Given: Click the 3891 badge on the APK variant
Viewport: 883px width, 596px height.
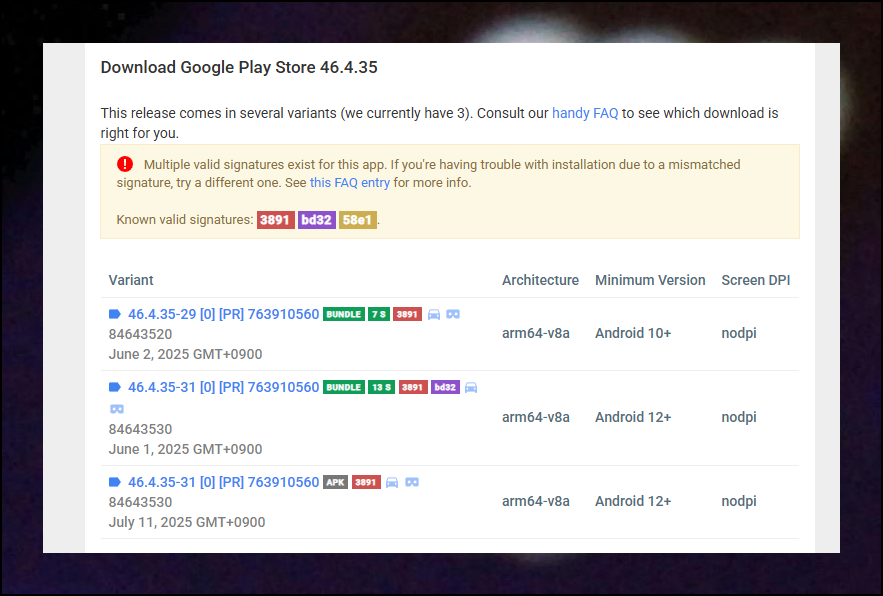Looking at the screenshot, I should click(x=366, y=482).
